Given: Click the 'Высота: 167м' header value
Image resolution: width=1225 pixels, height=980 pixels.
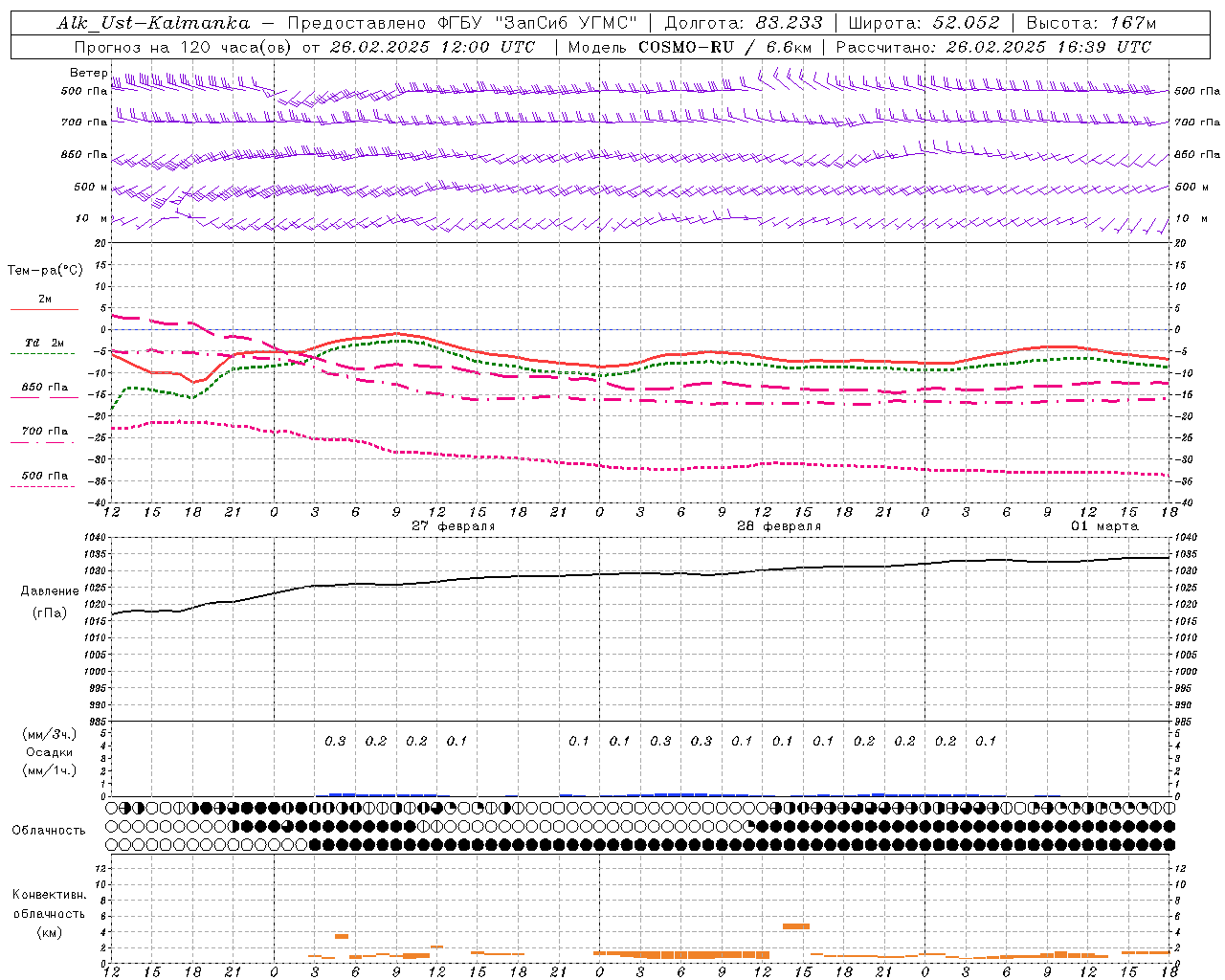Looking at the screenshot, I should (x=1091, y=23).
